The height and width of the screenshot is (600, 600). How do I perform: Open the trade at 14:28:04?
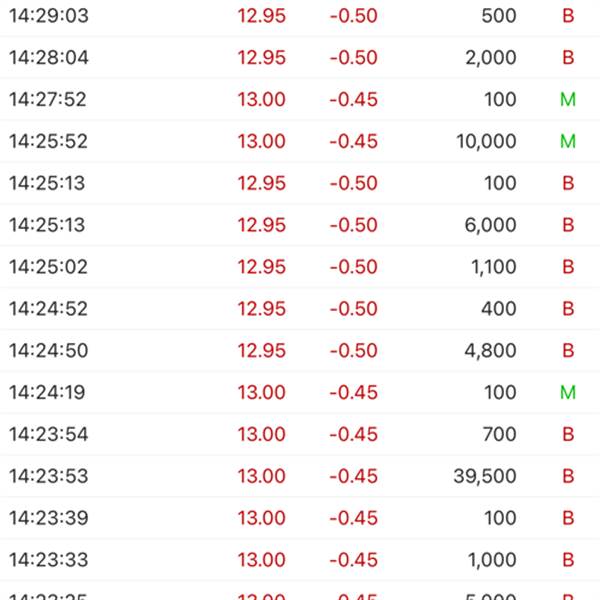pyautogui.click(x=300, y=58)
